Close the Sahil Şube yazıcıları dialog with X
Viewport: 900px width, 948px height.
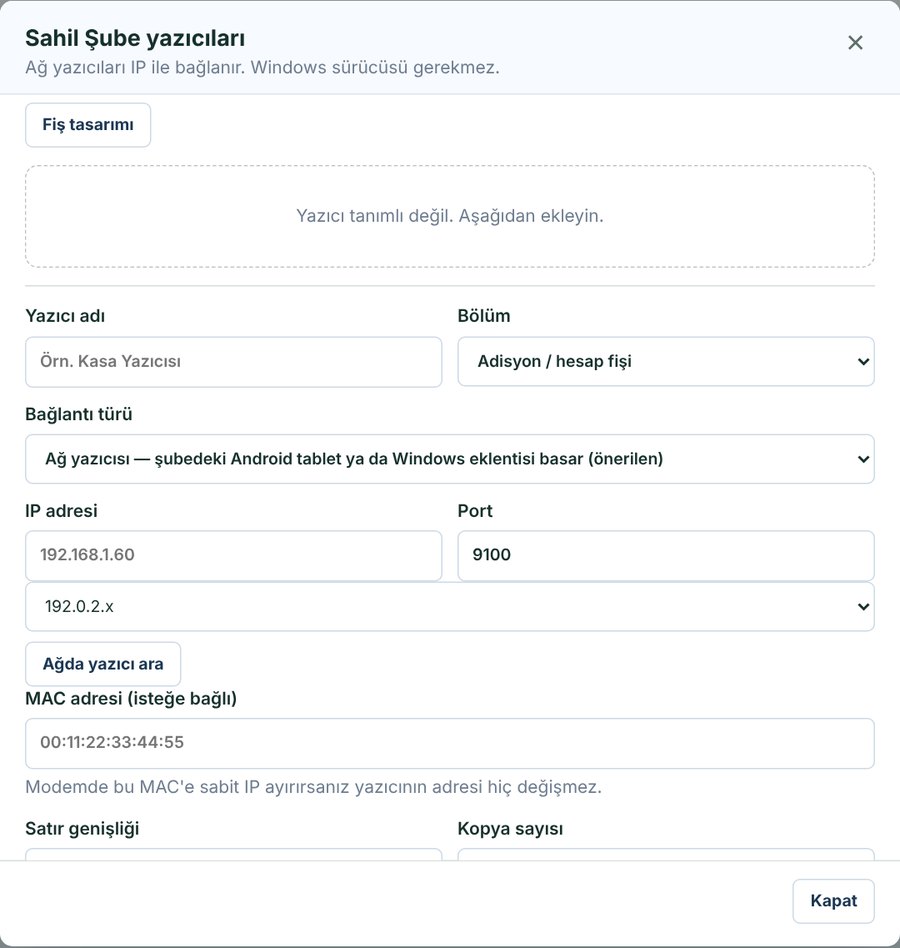(x=855, y=42)
